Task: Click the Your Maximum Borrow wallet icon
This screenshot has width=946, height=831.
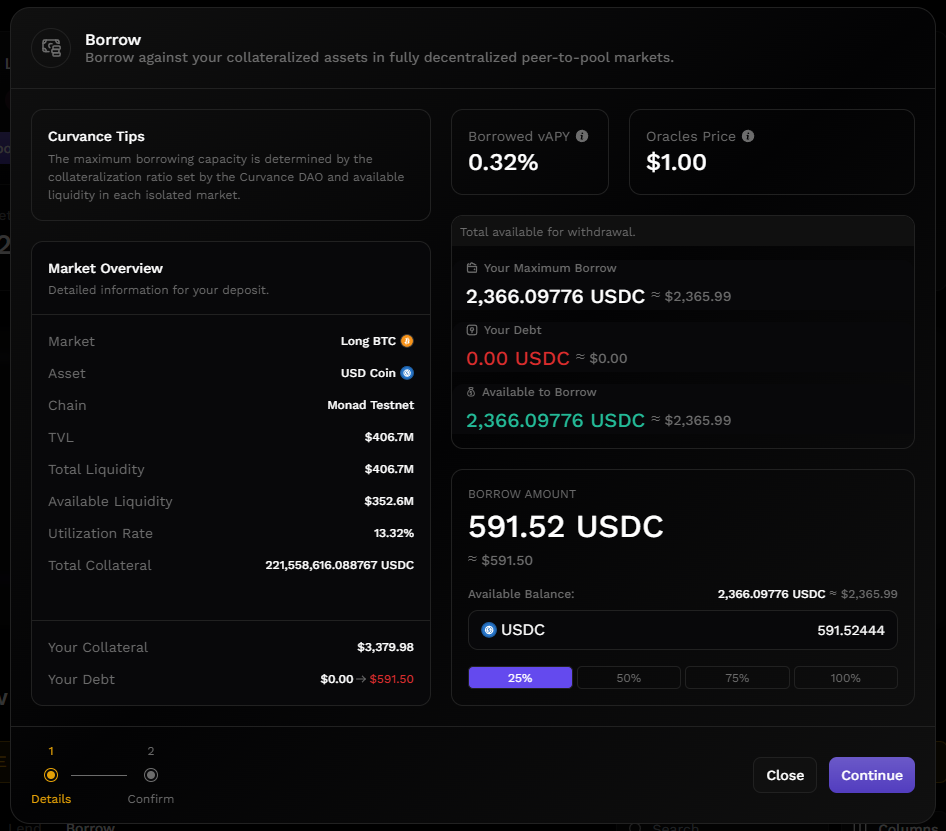Action: [472, 268]
